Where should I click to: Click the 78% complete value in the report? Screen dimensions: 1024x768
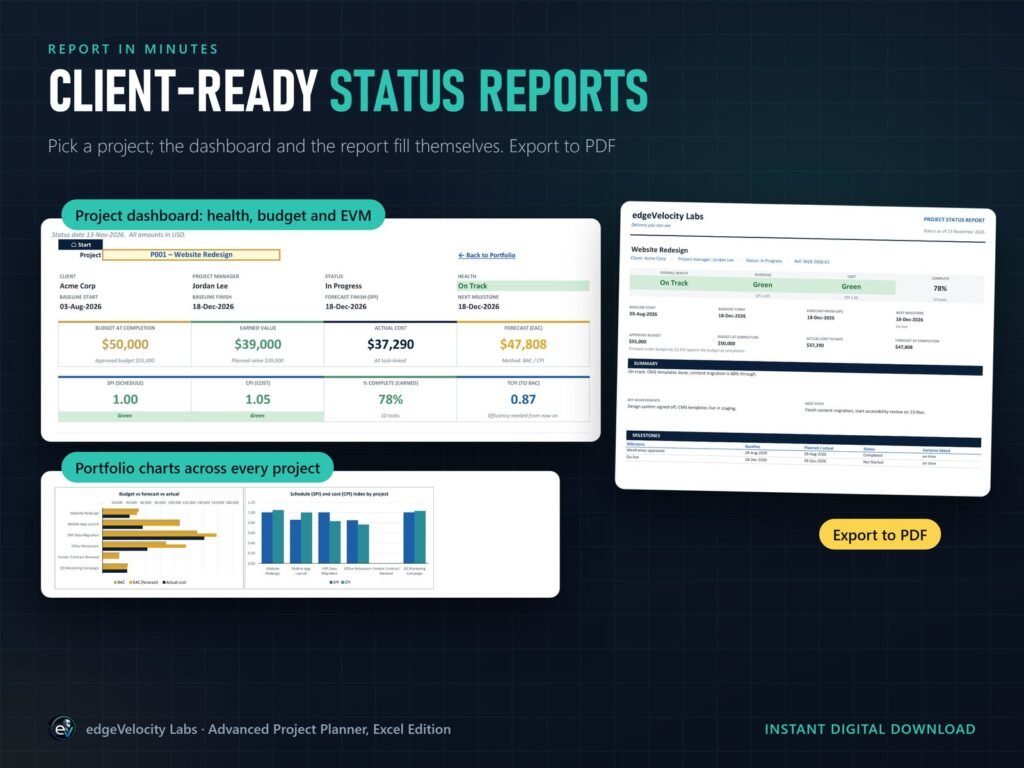[940, 288]
